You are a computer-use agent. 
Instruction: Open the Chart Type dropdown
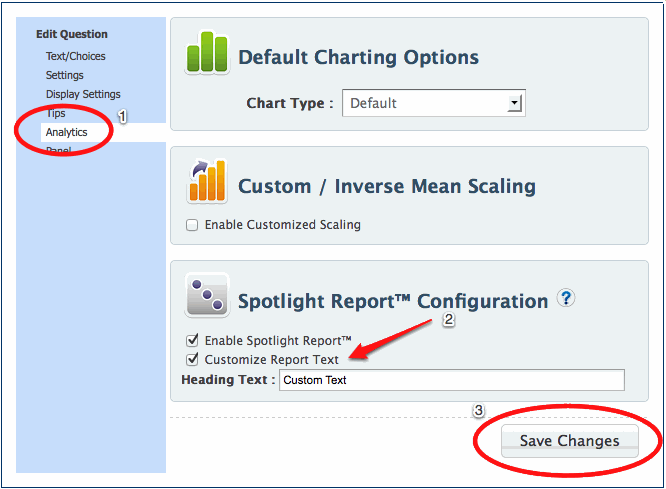pyautogui.click(x=434, y=103)
